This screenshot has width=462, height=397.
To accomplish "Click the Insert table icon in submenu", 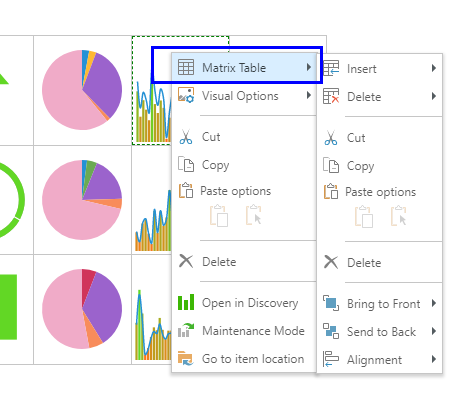I will click(331, 68).
